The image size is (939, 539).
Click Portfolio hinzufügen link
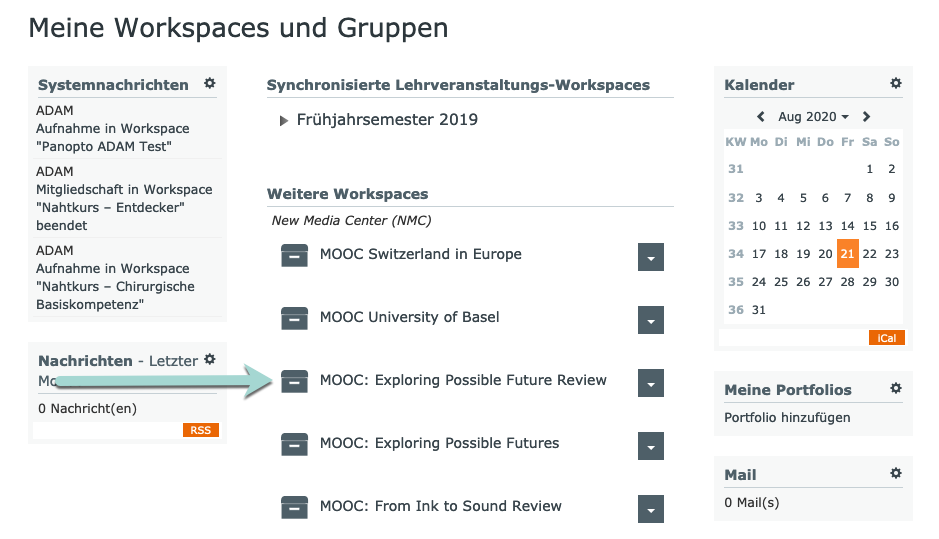coord(787,417)
